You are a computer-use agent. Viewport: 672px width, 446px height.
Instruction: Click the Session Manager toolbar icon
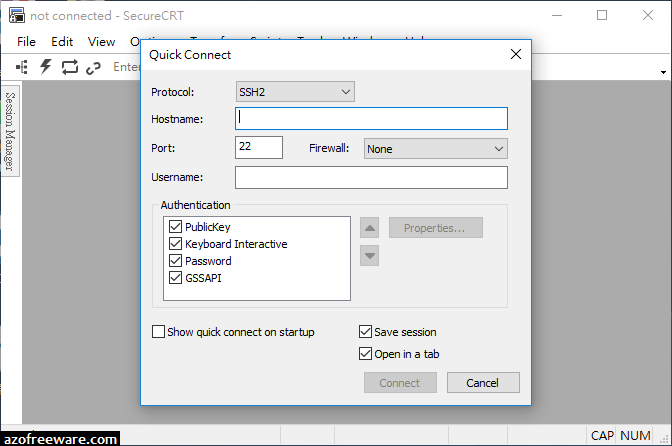click(22, 67)
